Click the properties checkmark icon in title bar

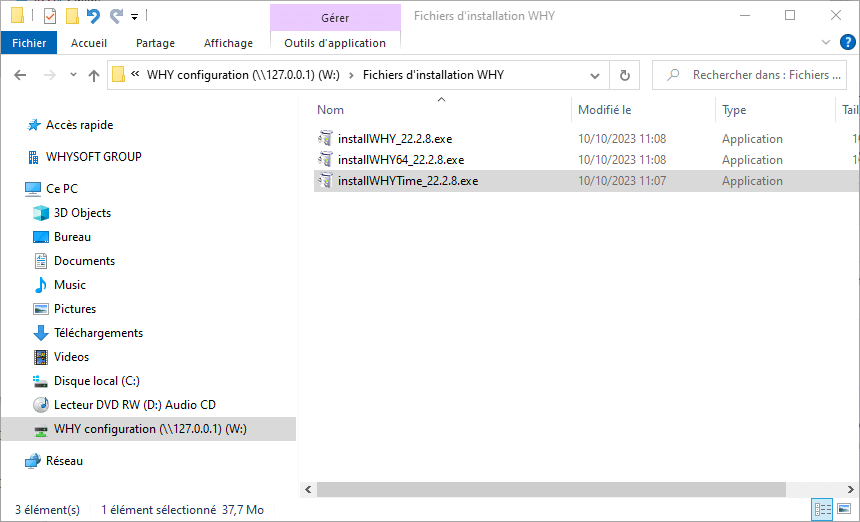(50, 16)
